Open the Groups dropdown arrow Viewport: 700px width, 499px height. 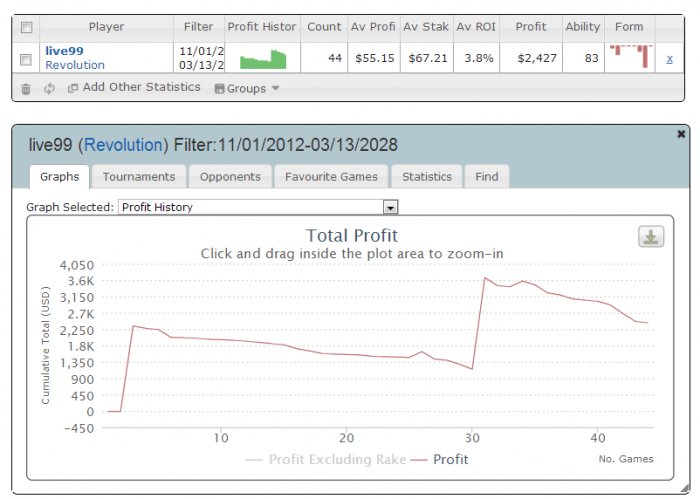click(x=275, y=88)
